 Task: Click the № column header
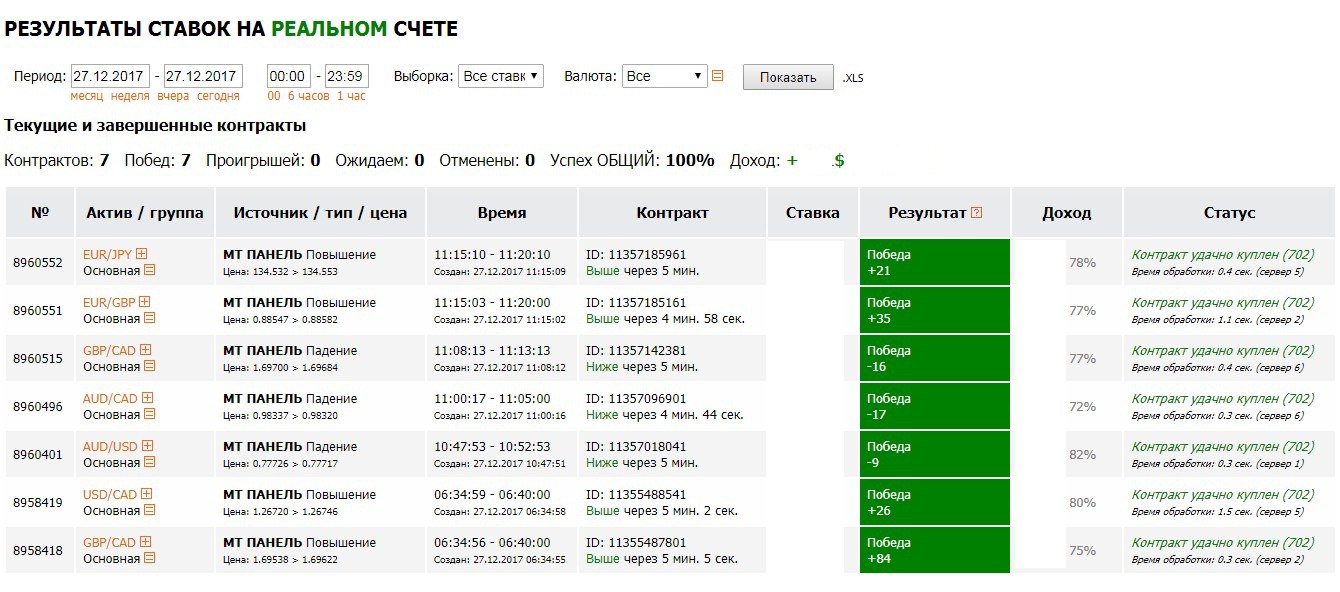coord(40,213)
